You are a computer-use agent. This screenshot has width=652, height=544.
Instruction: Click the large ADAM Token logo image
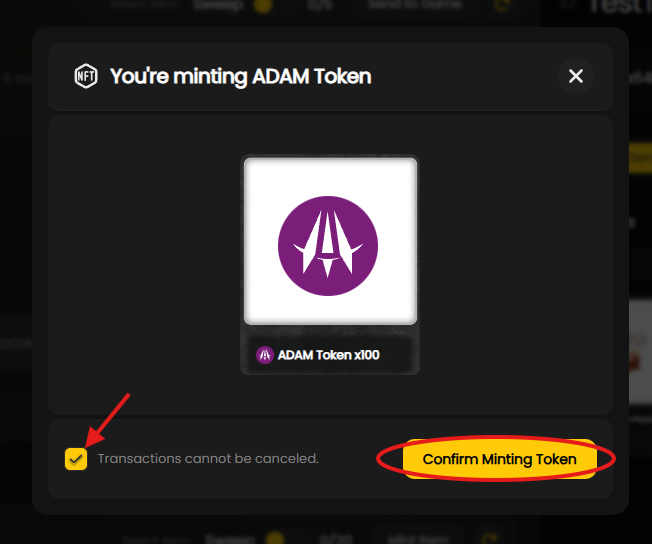click(328, 245)
